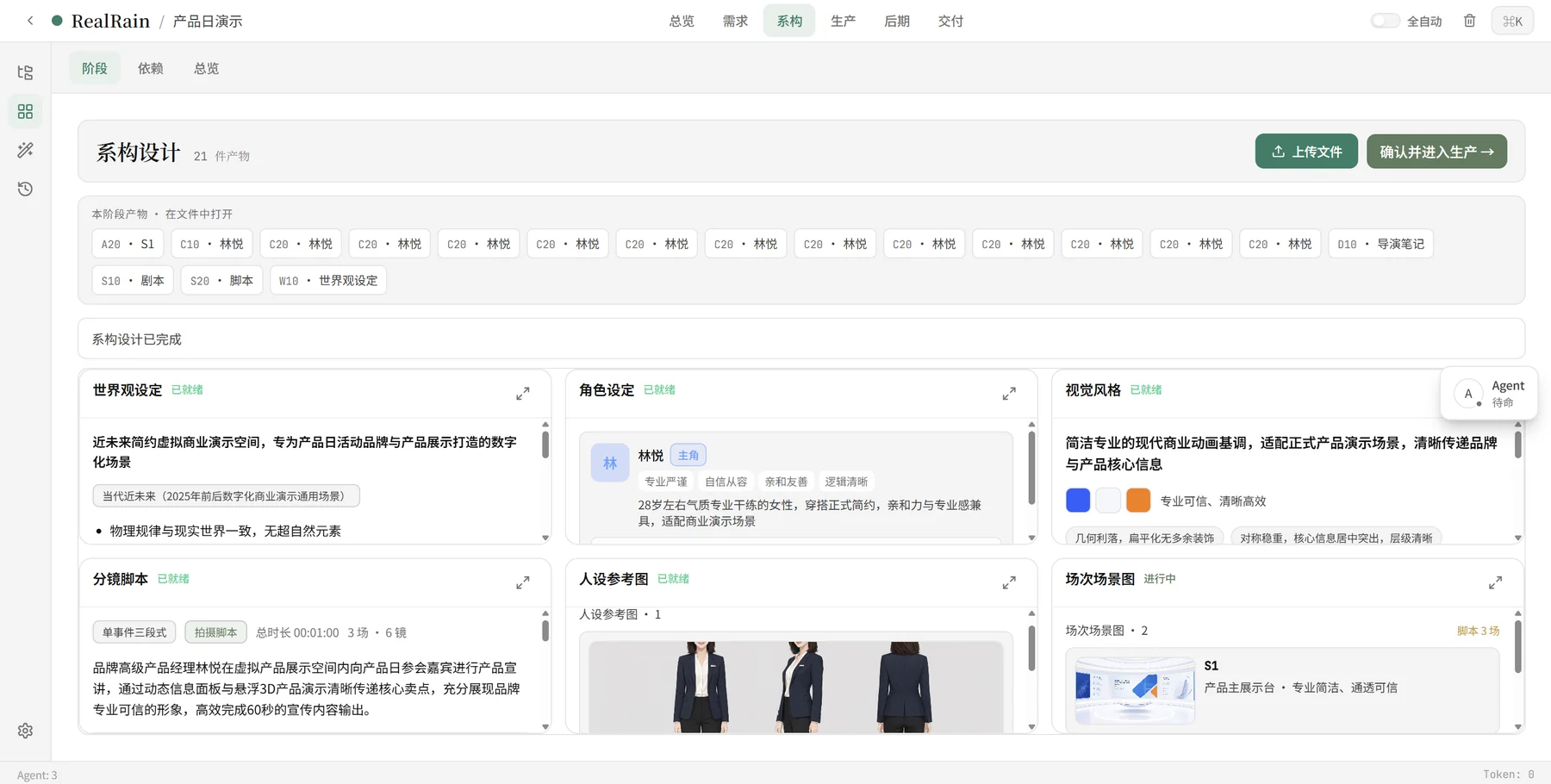Viewport: 1551px width, 784px height.
Task: Open settings gear in sidebar
Action: point(25,731)
